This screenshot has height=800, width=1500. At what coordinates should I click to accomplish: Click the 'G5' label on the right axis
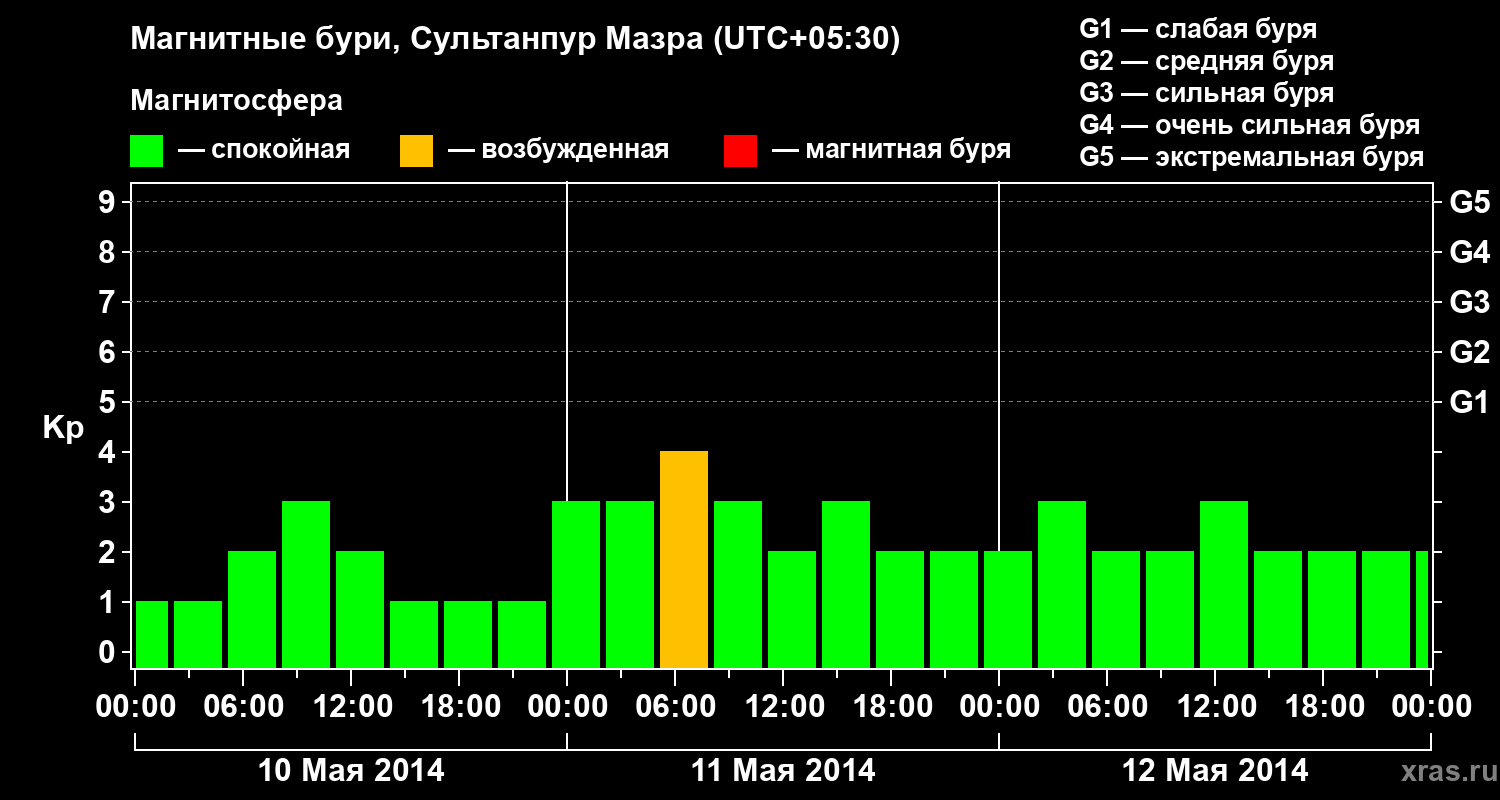pyautogui.click(x=1469, y=202)
